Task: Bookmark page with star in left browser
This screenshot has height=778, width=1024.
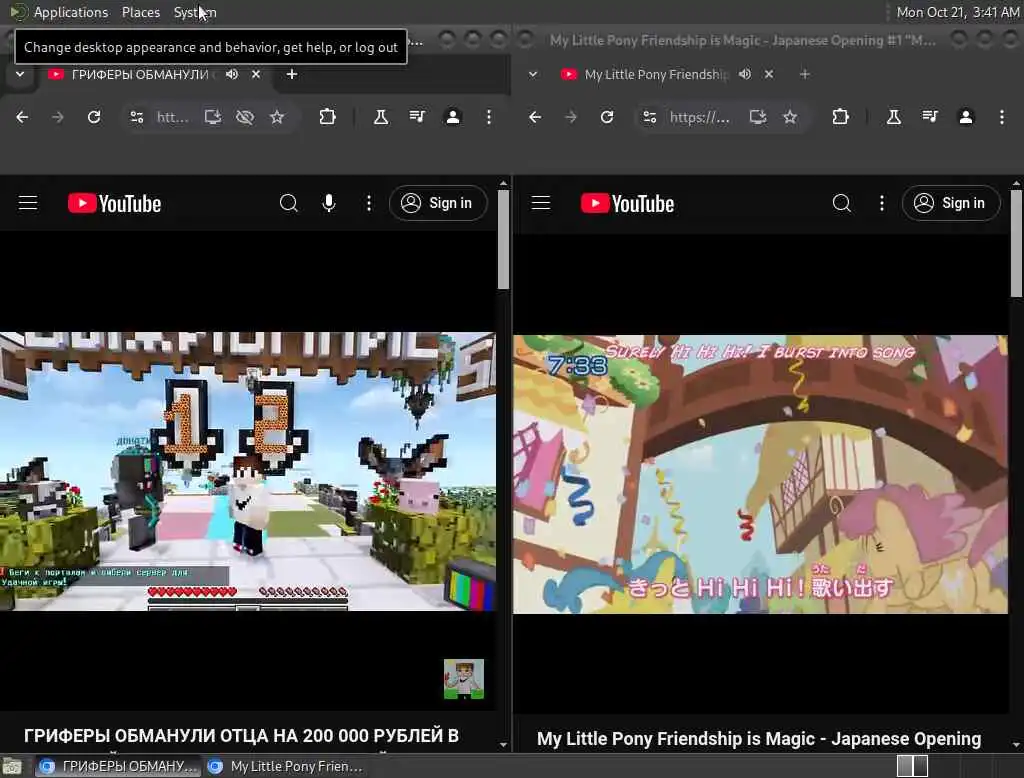Action: (x=277, y=117)
